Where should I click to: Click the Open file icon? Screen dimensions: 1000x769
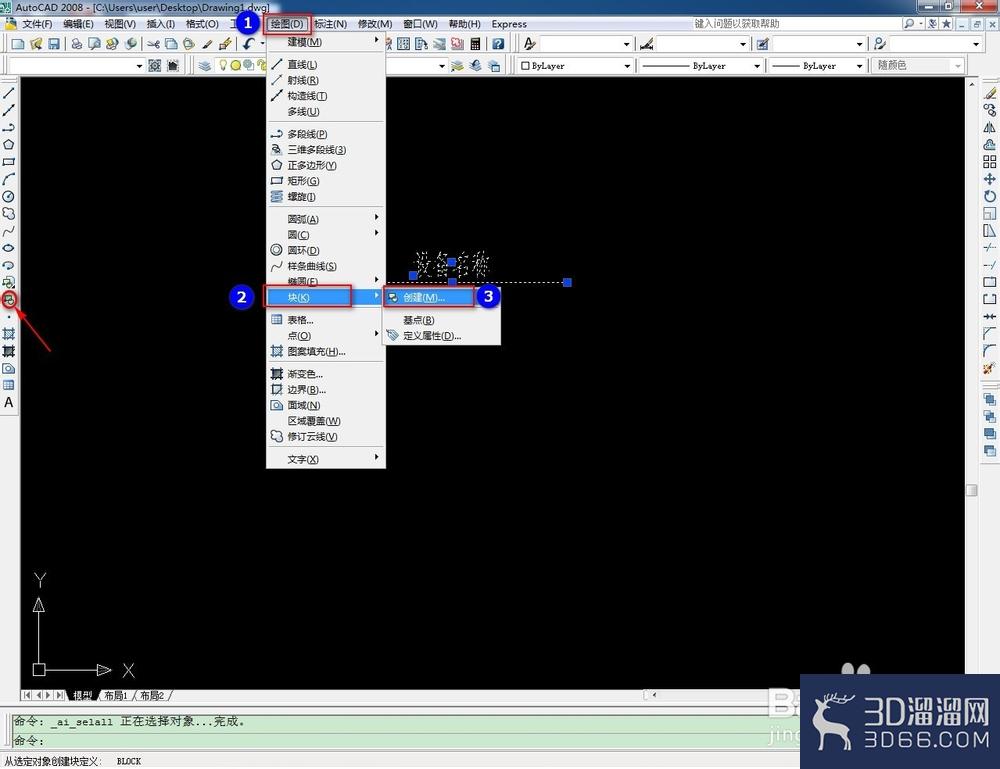pos(36,44)
